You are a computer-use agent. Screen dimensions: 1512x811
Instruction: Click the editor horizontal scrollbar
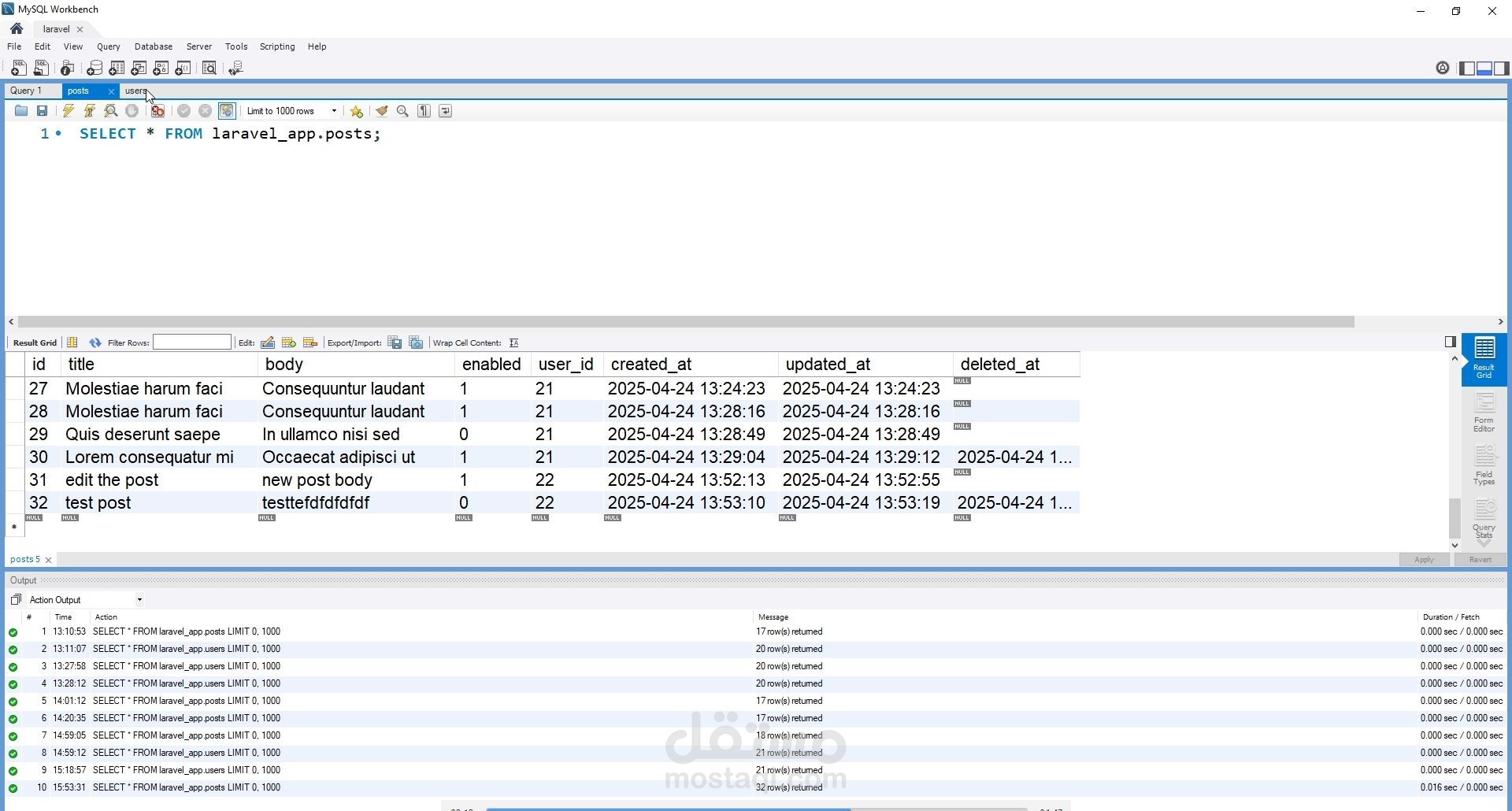click(x=686, y=321)
